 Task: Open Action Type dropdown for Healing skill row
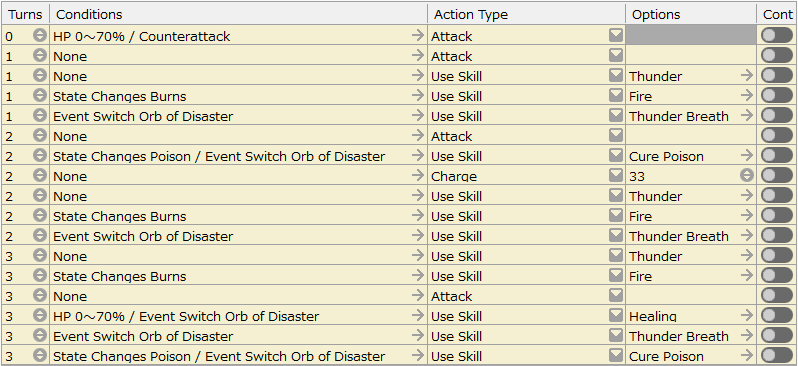[616, 316]
